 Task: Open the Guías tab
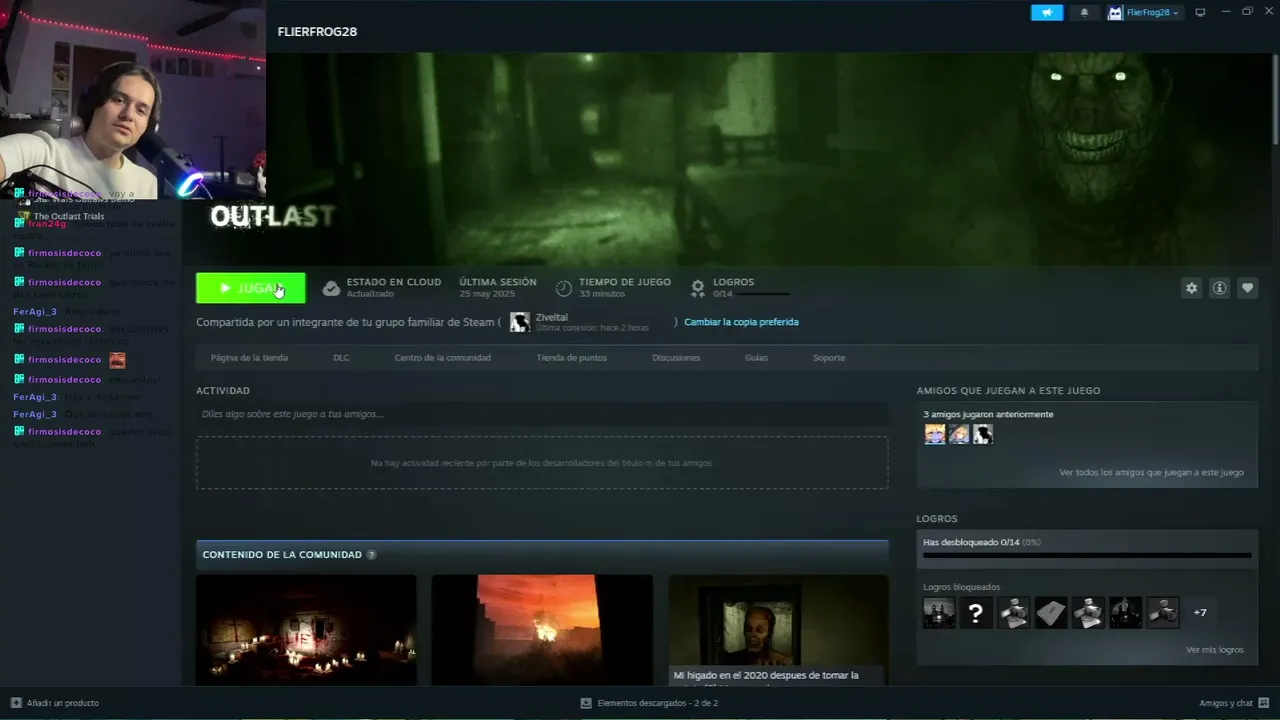point(756,358)
